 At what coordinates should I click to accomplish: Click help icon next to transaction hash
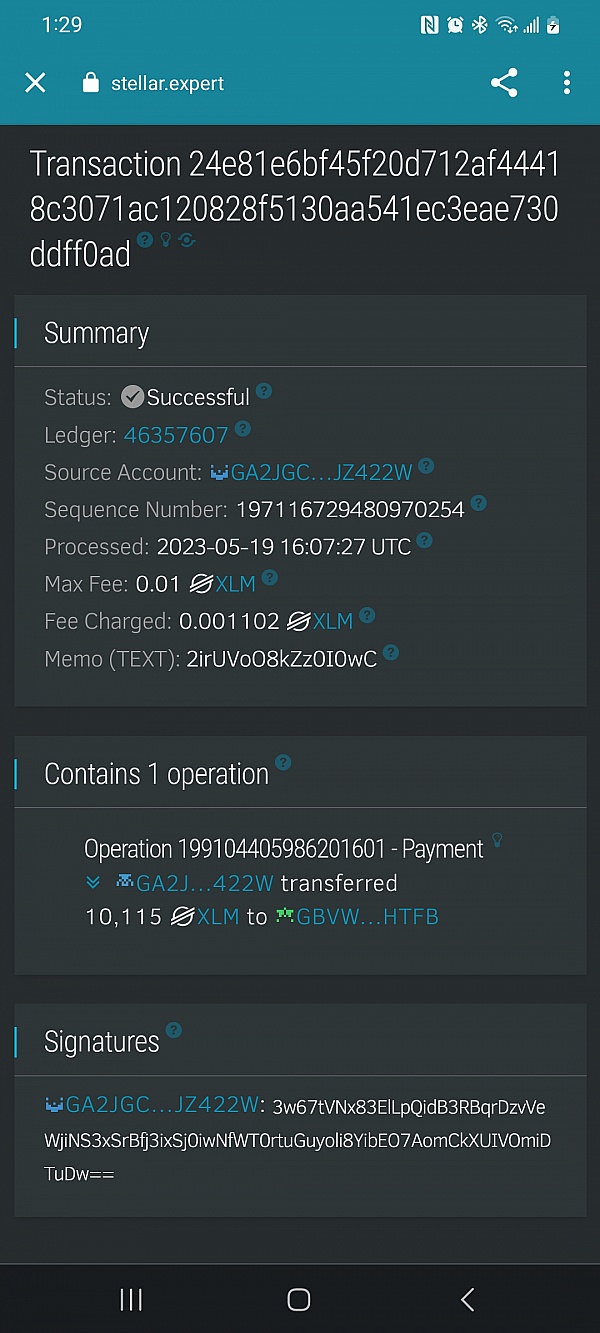pos(145,239)
